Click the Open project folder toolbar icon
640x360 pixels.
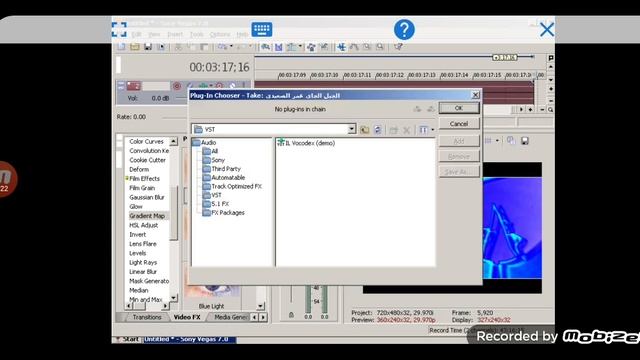coord(135,47)
